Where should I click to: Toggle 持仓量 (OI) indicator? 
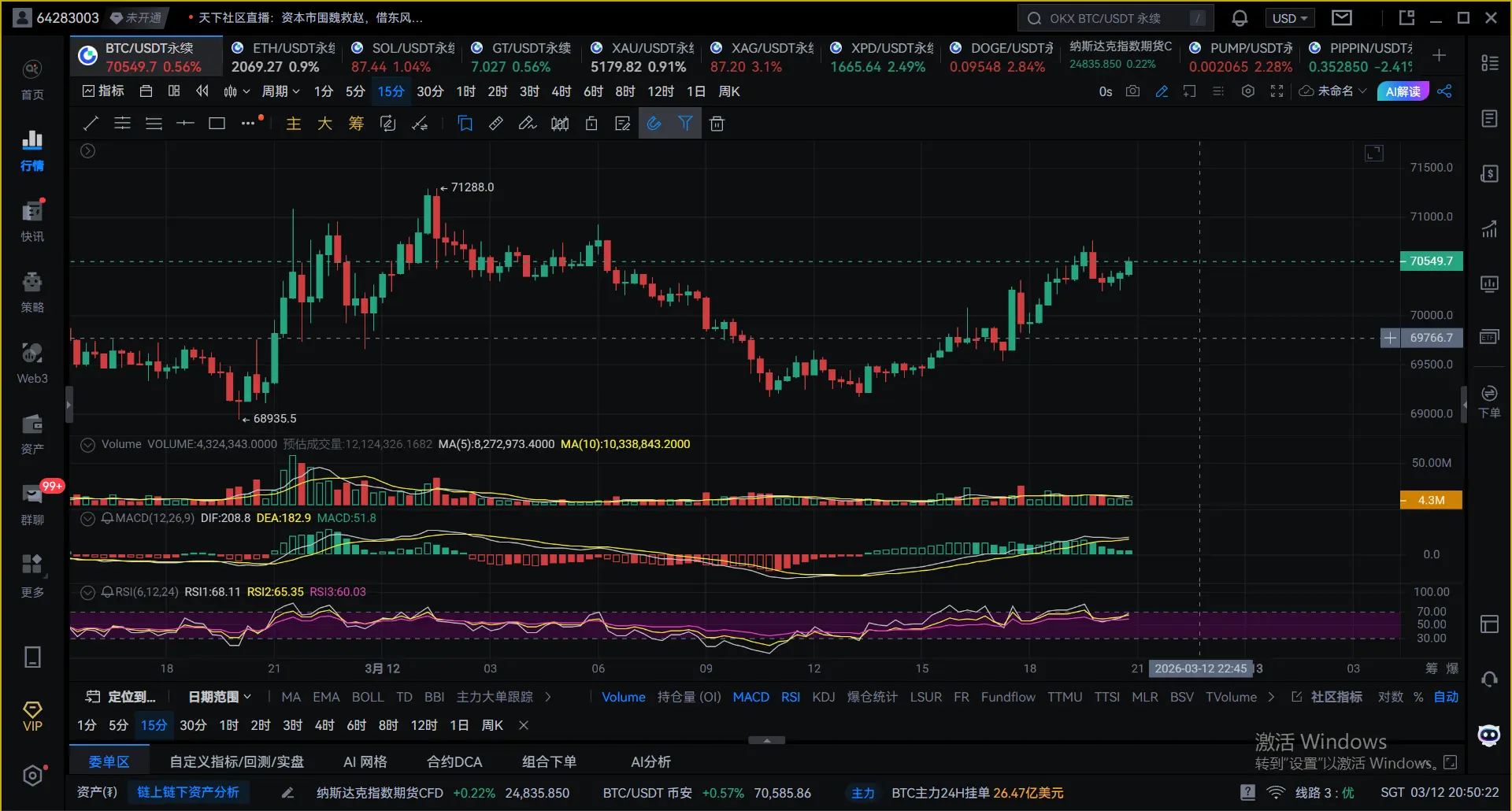tap(689, 697)
